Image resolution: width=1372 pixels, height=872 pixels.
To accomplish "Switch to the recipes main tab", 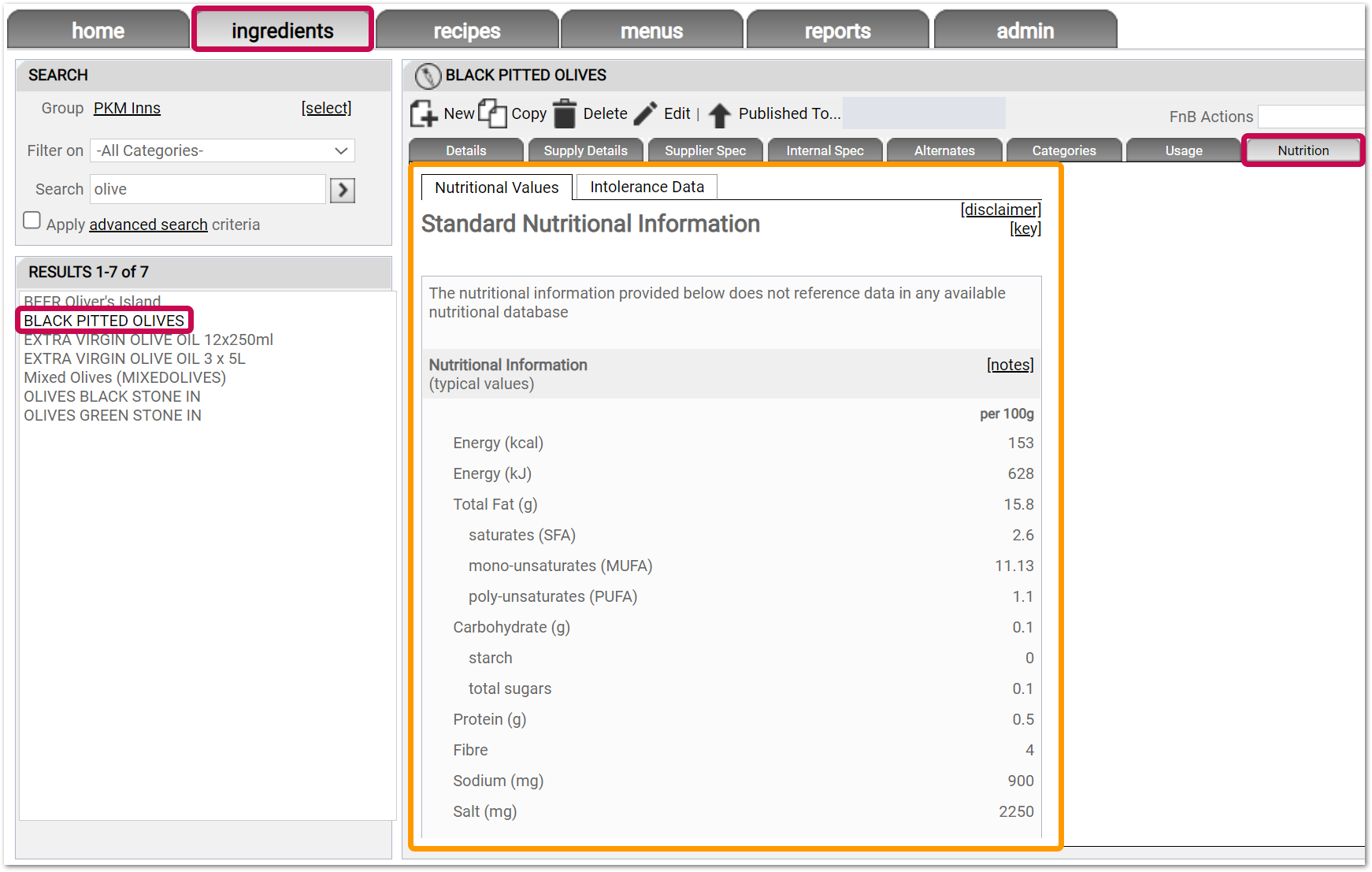I will 467,30.
